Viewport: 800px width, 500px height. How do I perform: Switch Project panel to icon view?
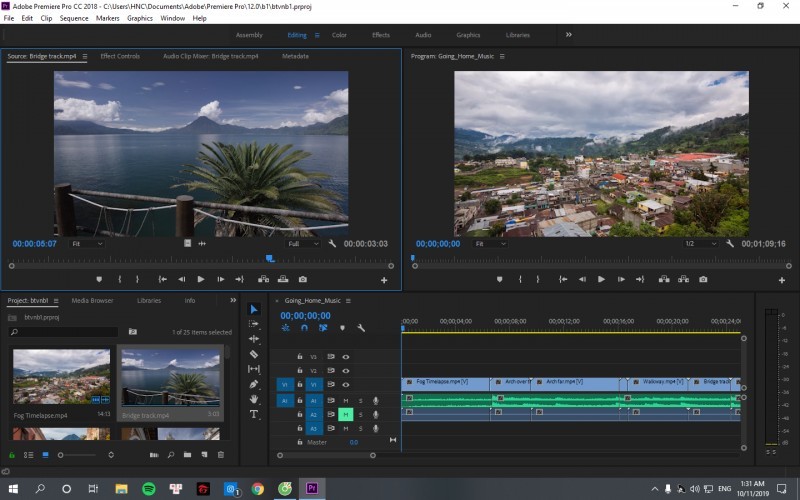(x=45, y=455)
